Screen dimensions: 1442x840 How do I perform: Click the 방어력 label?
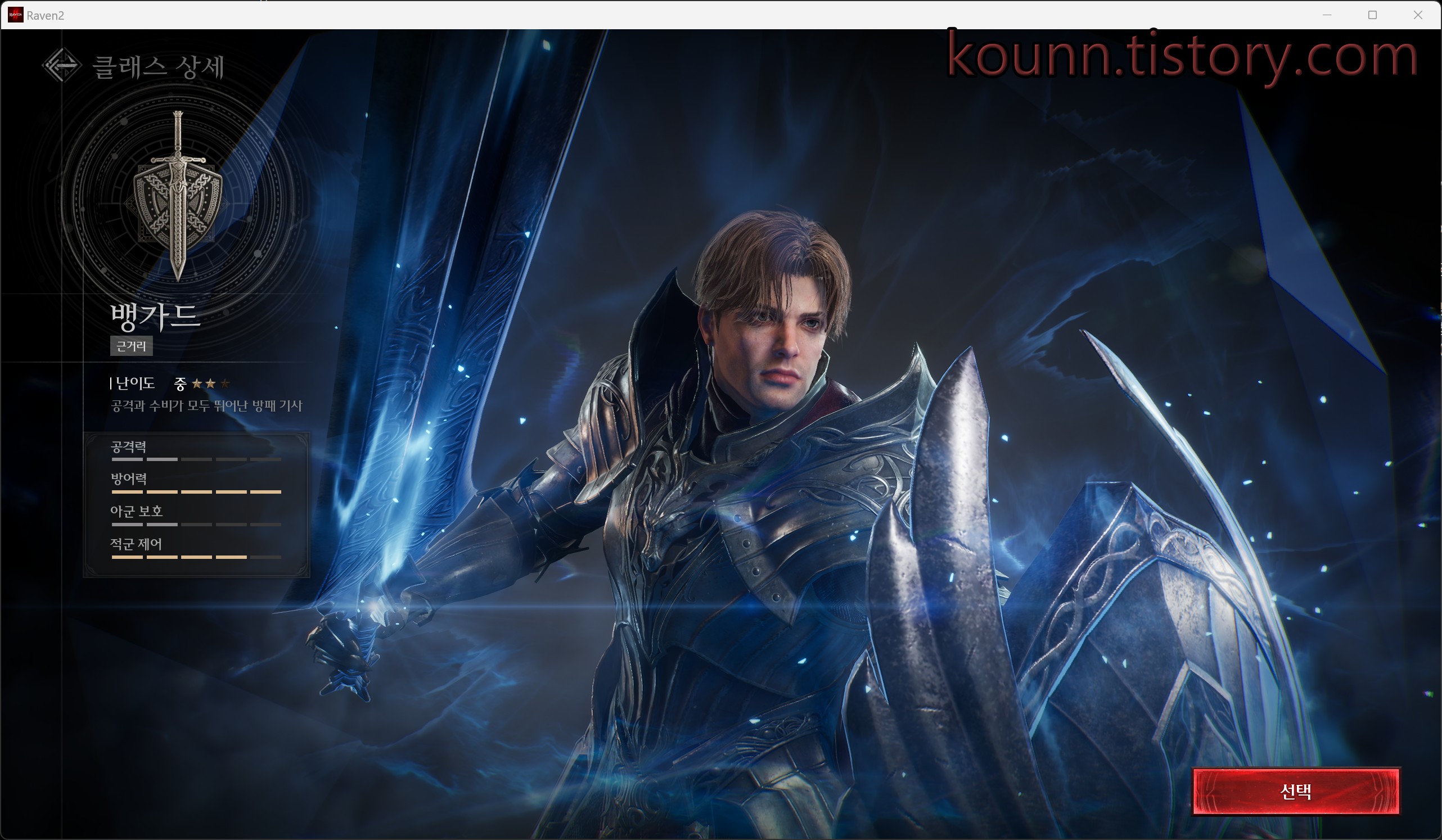129,479
